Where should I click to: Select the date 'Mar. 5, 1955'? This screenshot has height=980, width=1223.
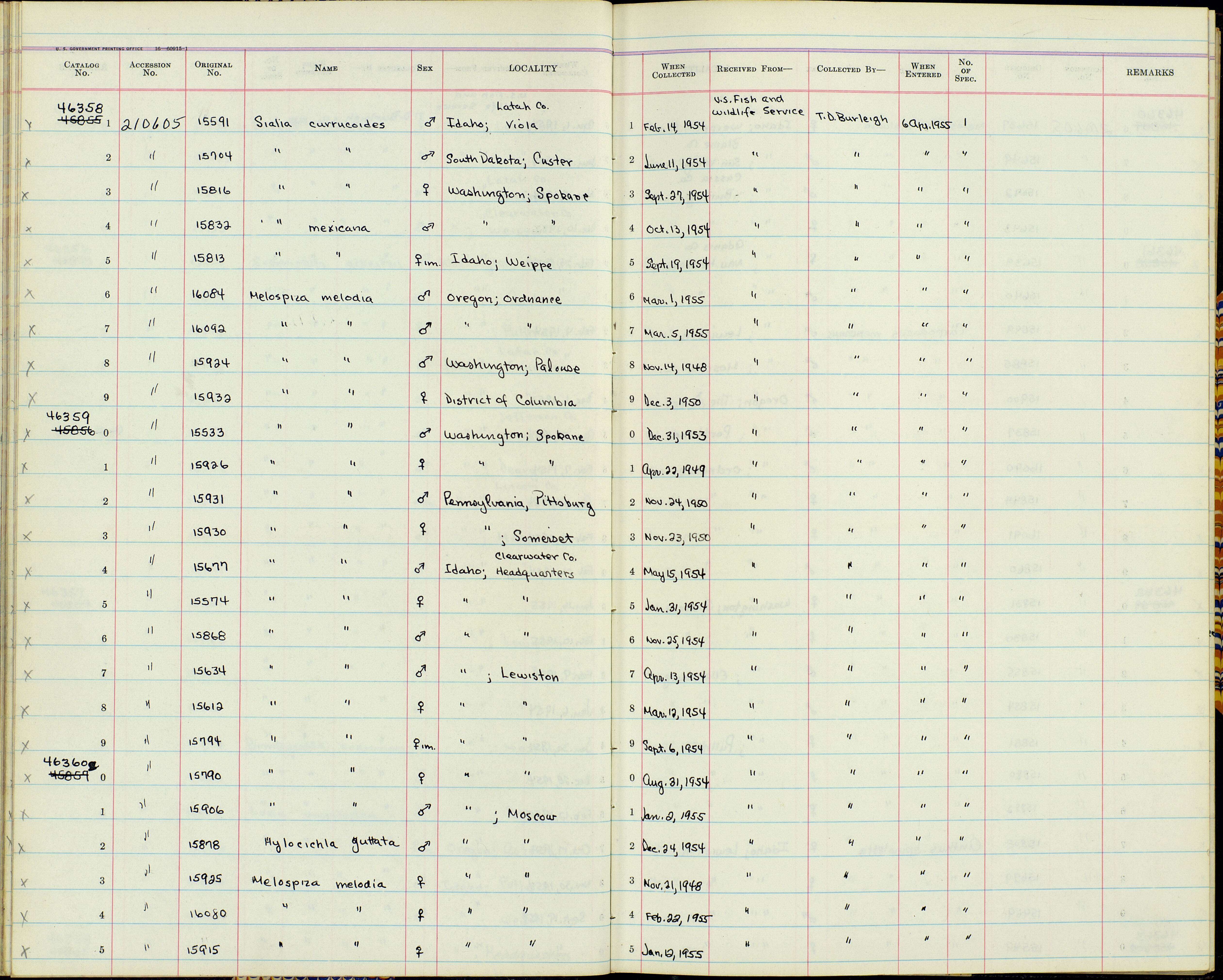(676, 334)
